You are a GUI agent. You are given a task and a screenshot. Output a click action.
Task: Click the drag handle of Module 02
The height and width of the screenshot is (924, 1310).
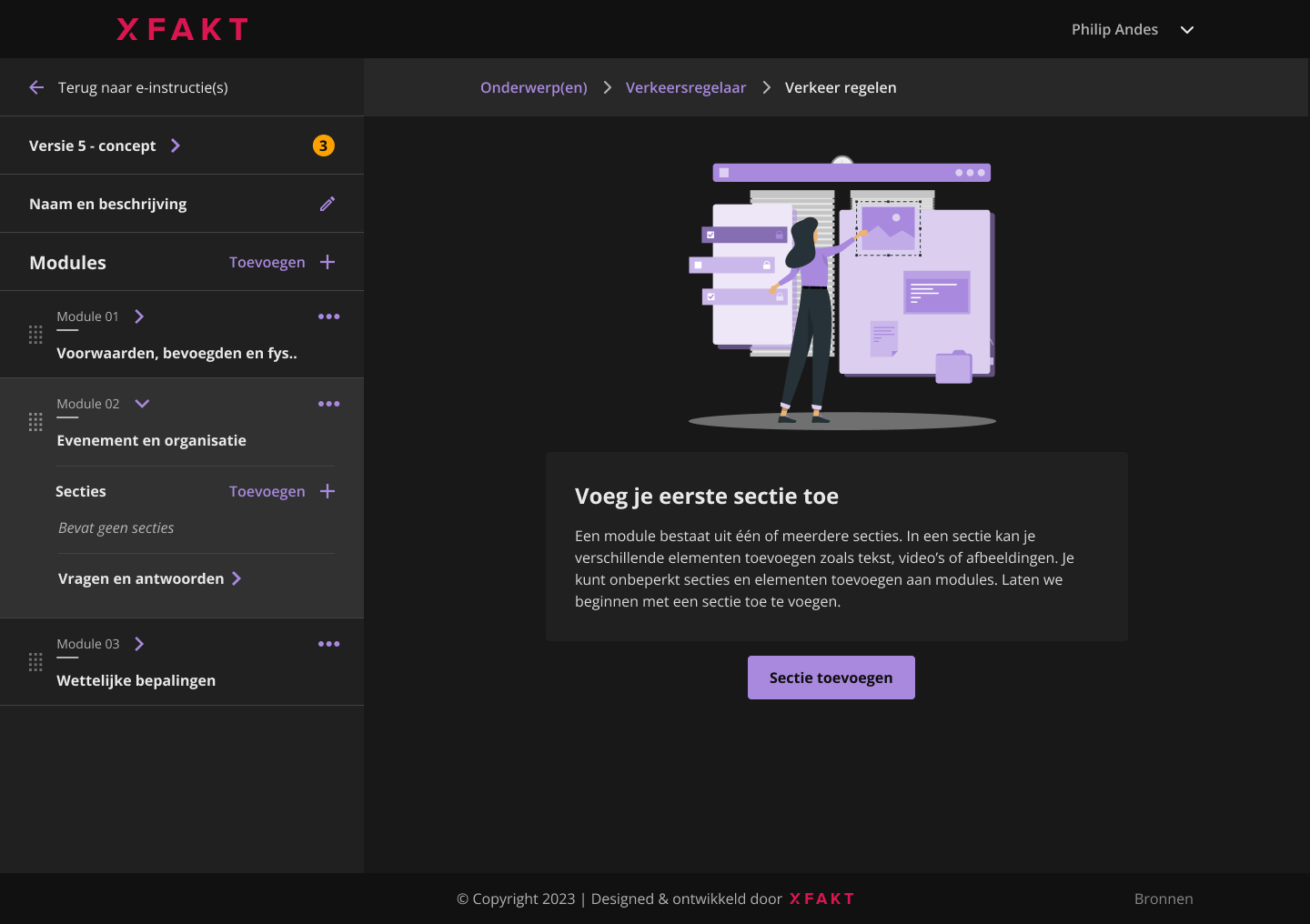[x=35, y=422]
